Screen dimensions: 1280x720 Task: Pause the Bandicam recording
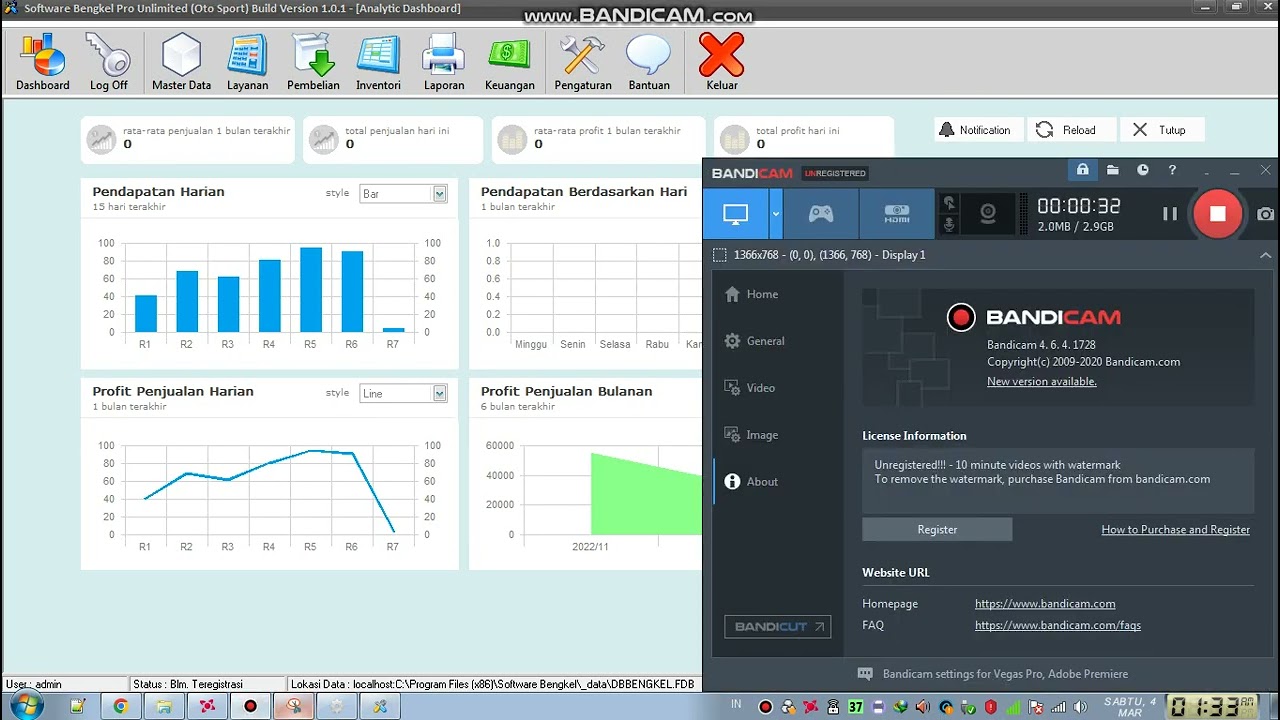[1169, 213]
